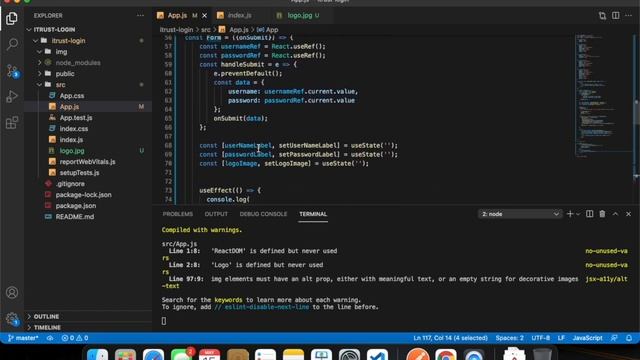Change end of line sequence LF
This screenshot has height=360, width=640.
[x=561, y=338]
